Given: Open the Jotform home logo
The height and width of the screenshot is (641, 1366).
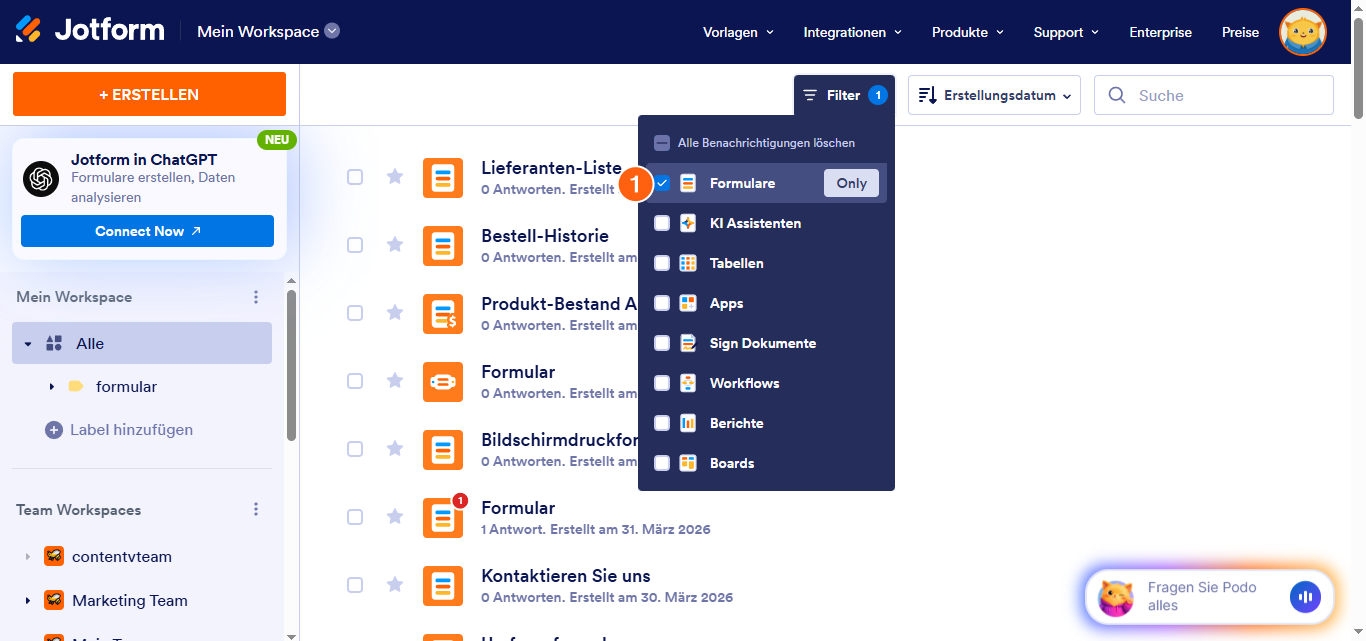Looking at the screenshot, I should pos(90,30).
